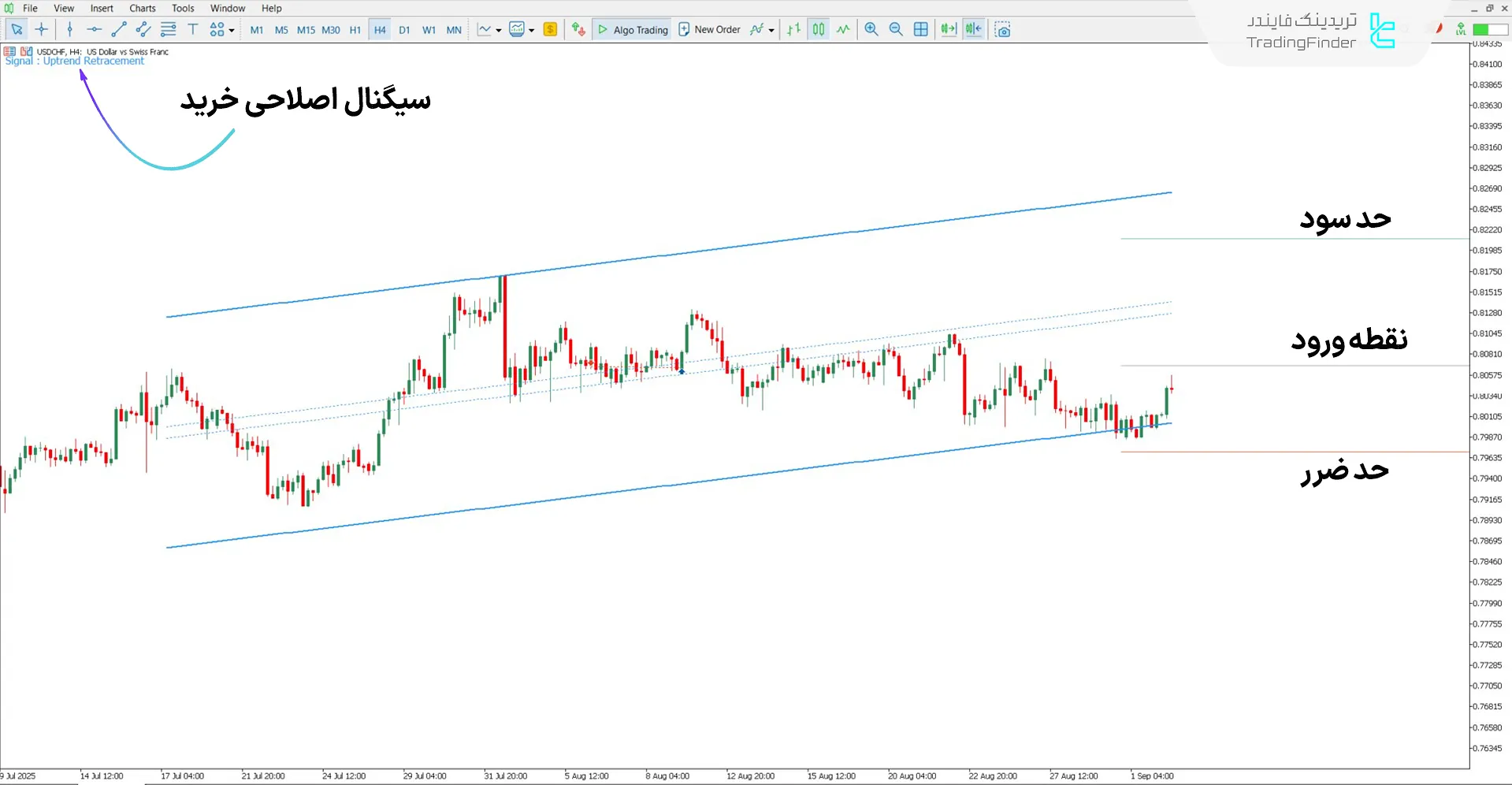
Task: Toggle Algo Trading on or off
Action: point(633,30)
